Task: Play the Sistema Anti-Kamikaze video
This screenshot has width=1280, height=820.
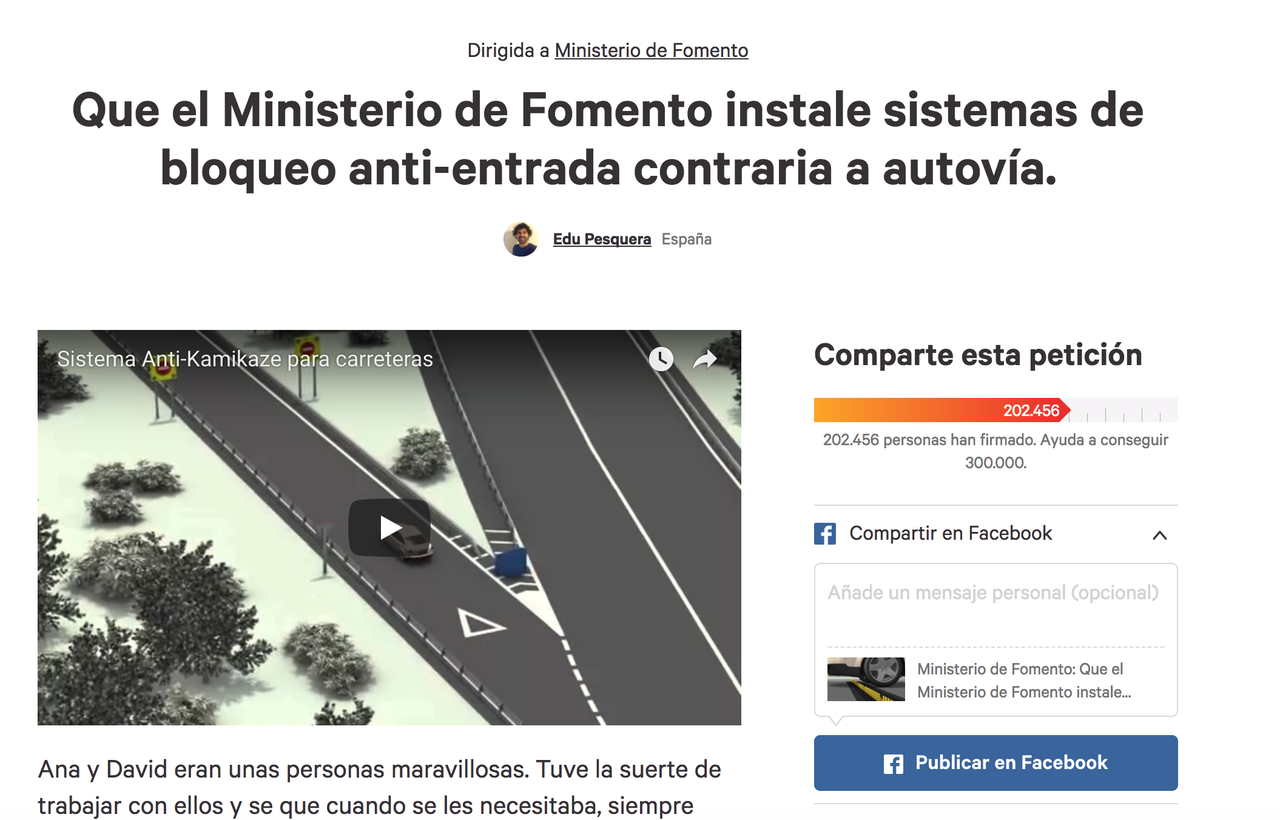Action: [x=389, y=528]
